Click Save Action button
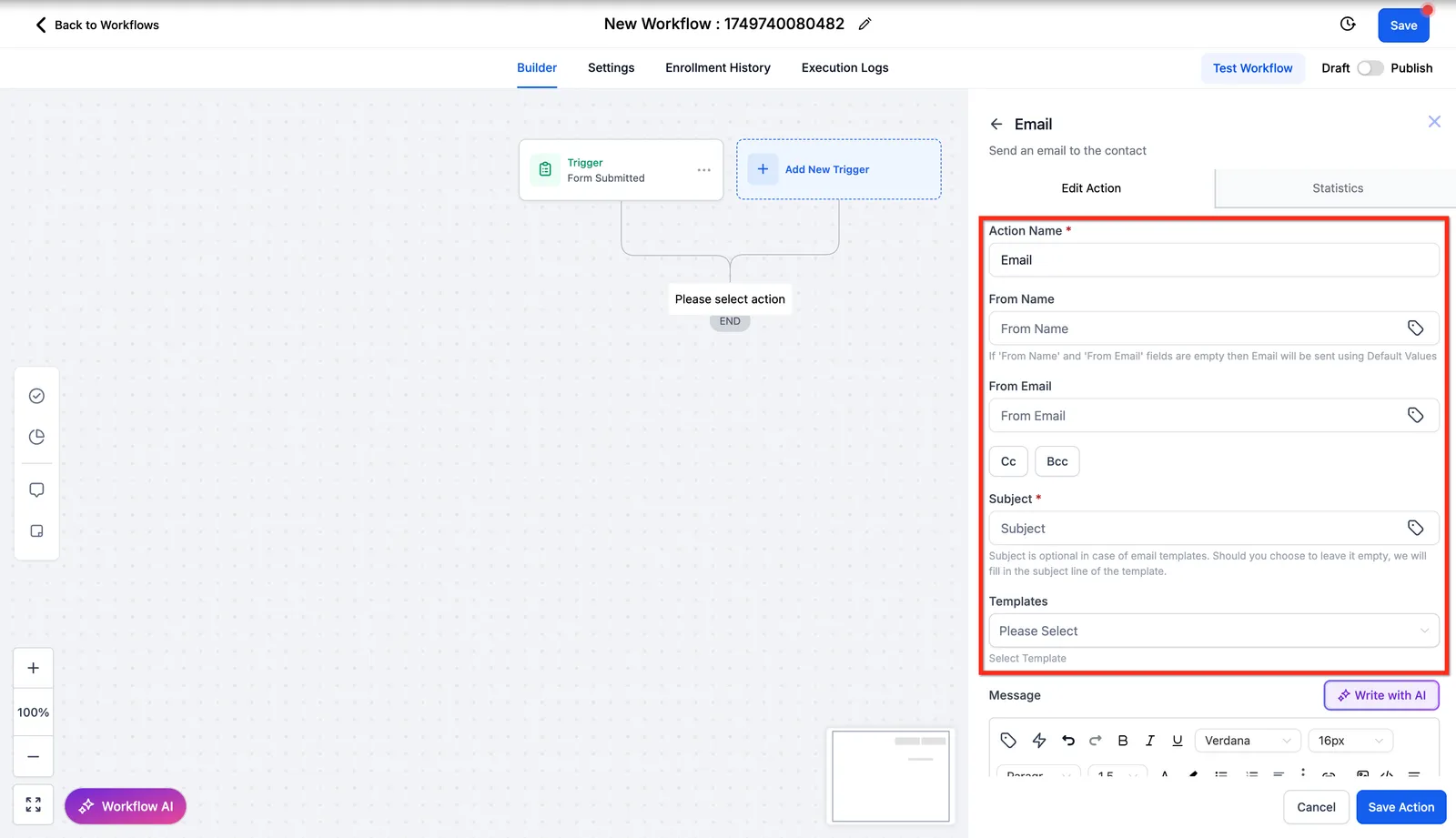This screenshot has width=1456, height=838. click(x=1400, y=807)
